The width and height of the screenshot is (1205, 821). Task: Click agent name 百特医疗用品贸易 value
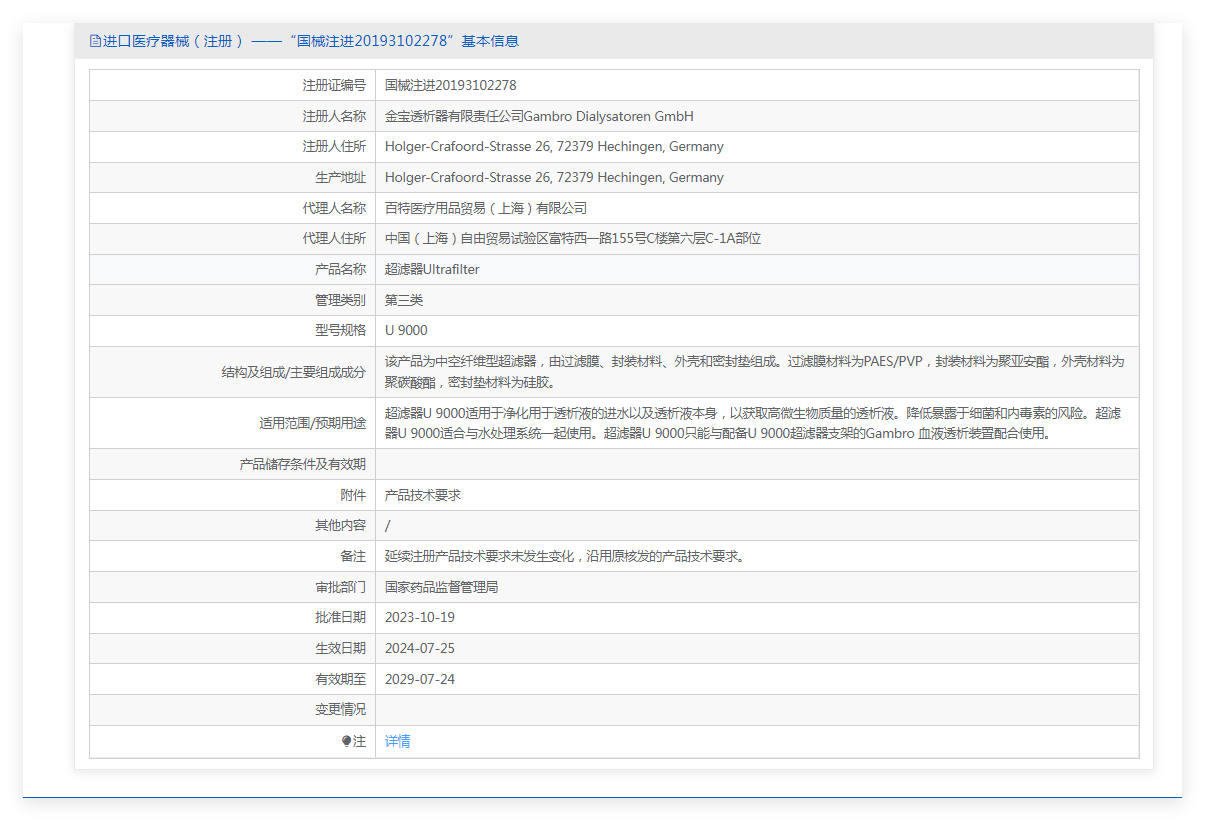486,208
